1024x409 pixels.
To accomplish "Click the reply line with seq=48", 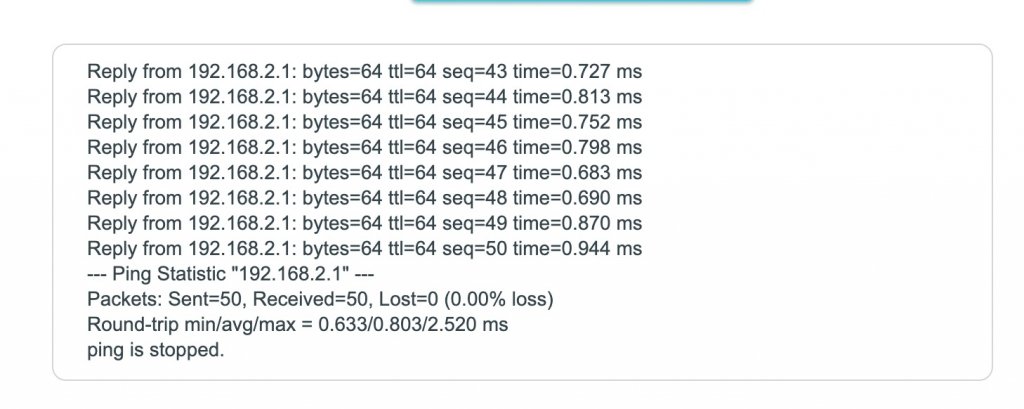I will click(364, 197).
